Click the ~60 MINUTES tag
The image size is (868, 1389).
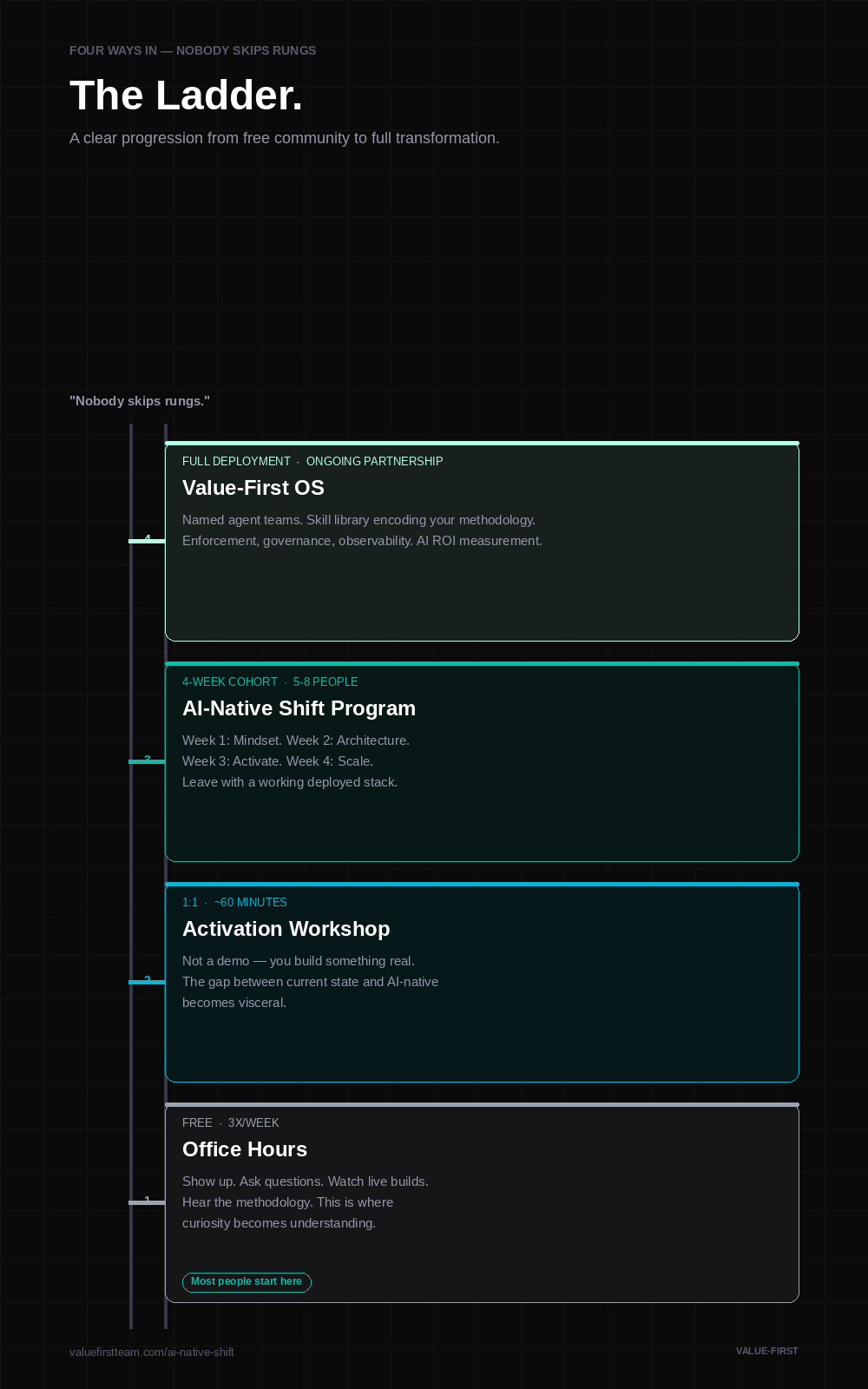pyautogui.click(x=250, y=902)
